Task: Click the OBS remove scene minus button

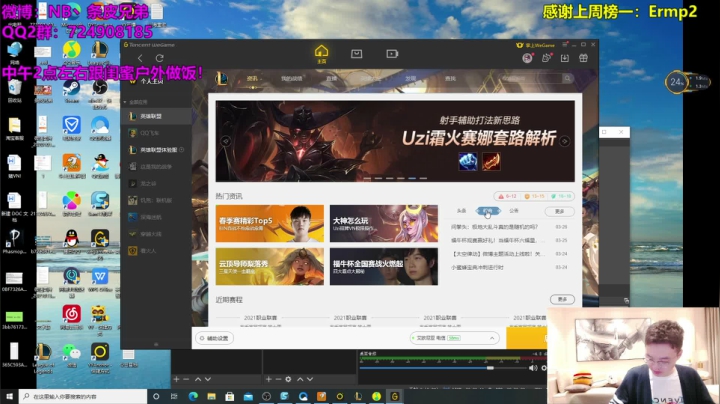Action: (186, 379)
